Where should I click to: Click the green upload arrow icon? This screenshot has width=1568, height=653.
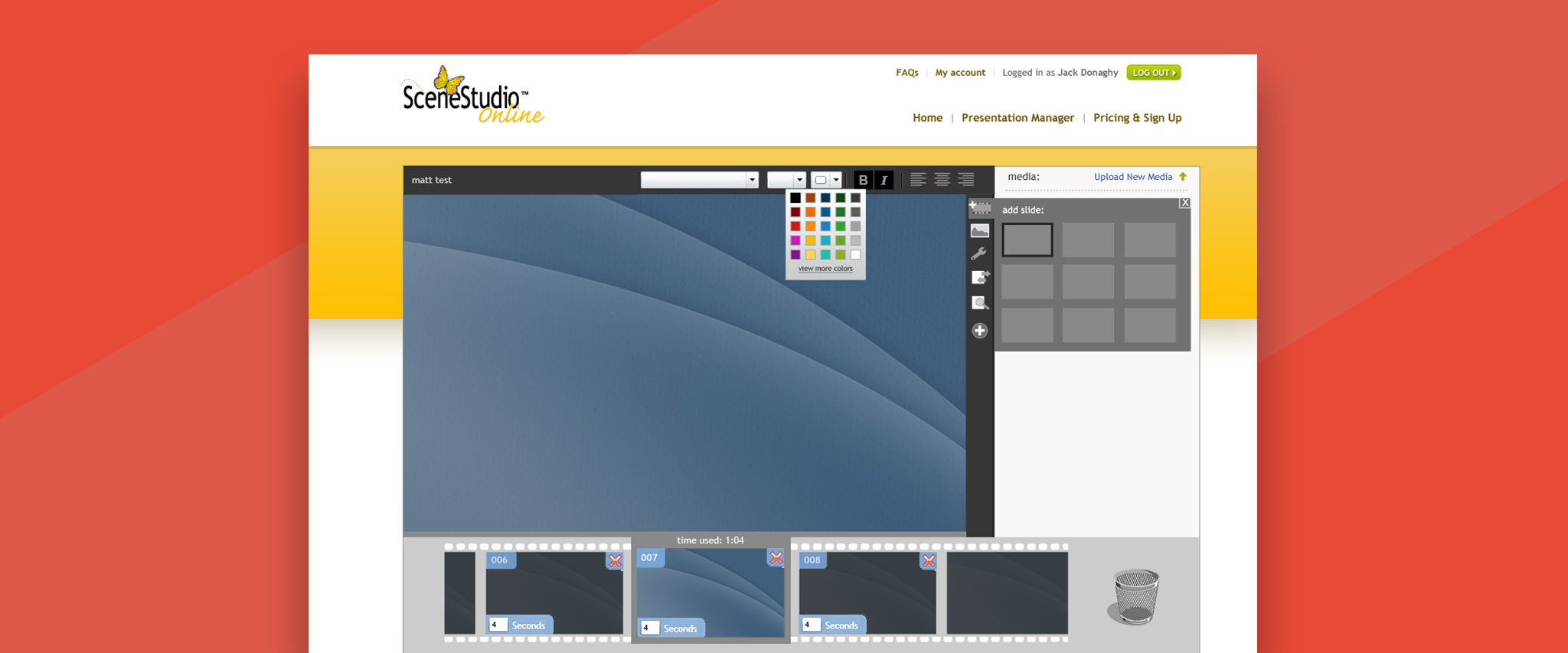(x=1183, y=177)
